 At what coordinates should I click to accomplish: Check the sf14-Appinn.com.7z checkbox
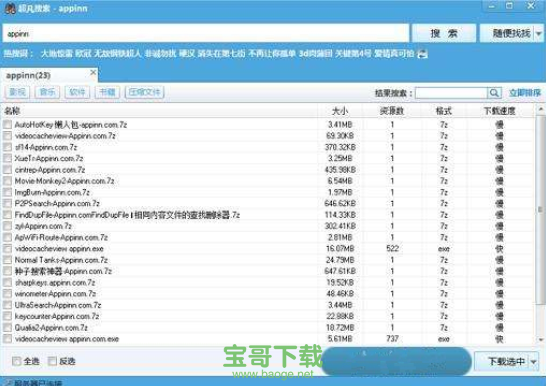(7, 147)
